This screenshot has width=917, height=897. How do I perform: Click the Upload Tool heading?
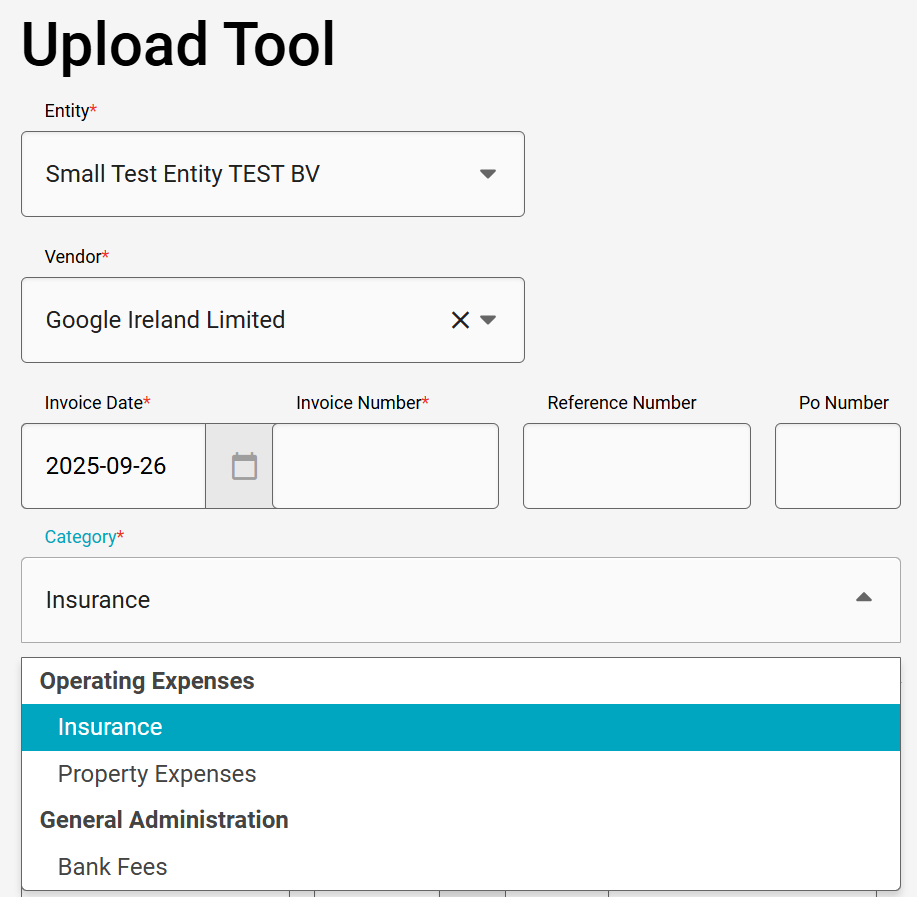pyautogui.click(x=178, y=44)
